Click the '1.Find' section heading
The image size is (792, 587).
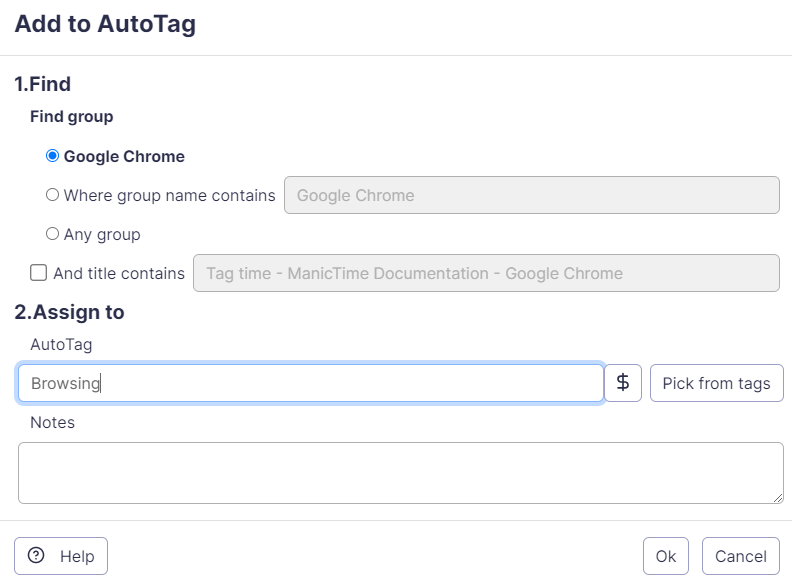pos(42,84)
